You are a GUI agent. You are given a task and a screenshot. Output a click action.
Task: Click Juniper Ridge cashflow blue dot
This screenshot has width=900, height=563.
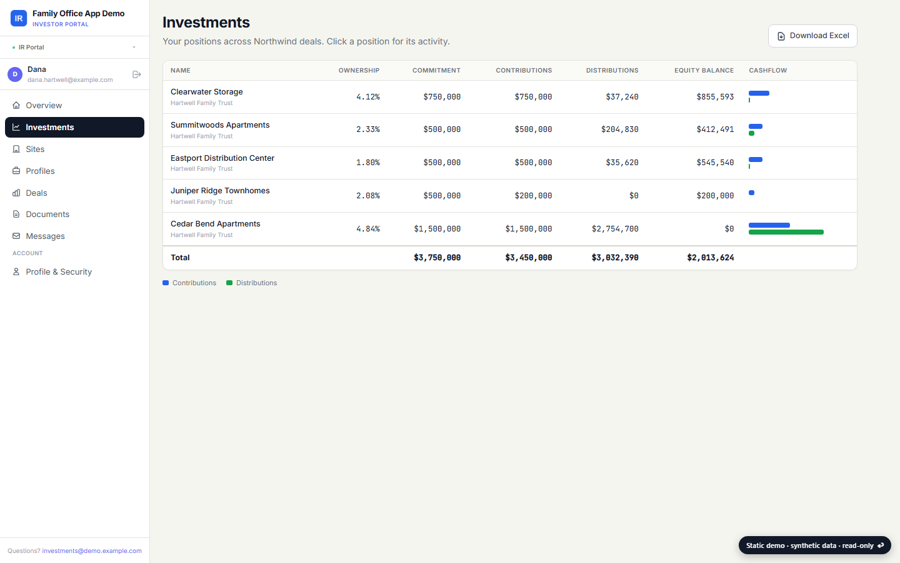tap(751, 193)
